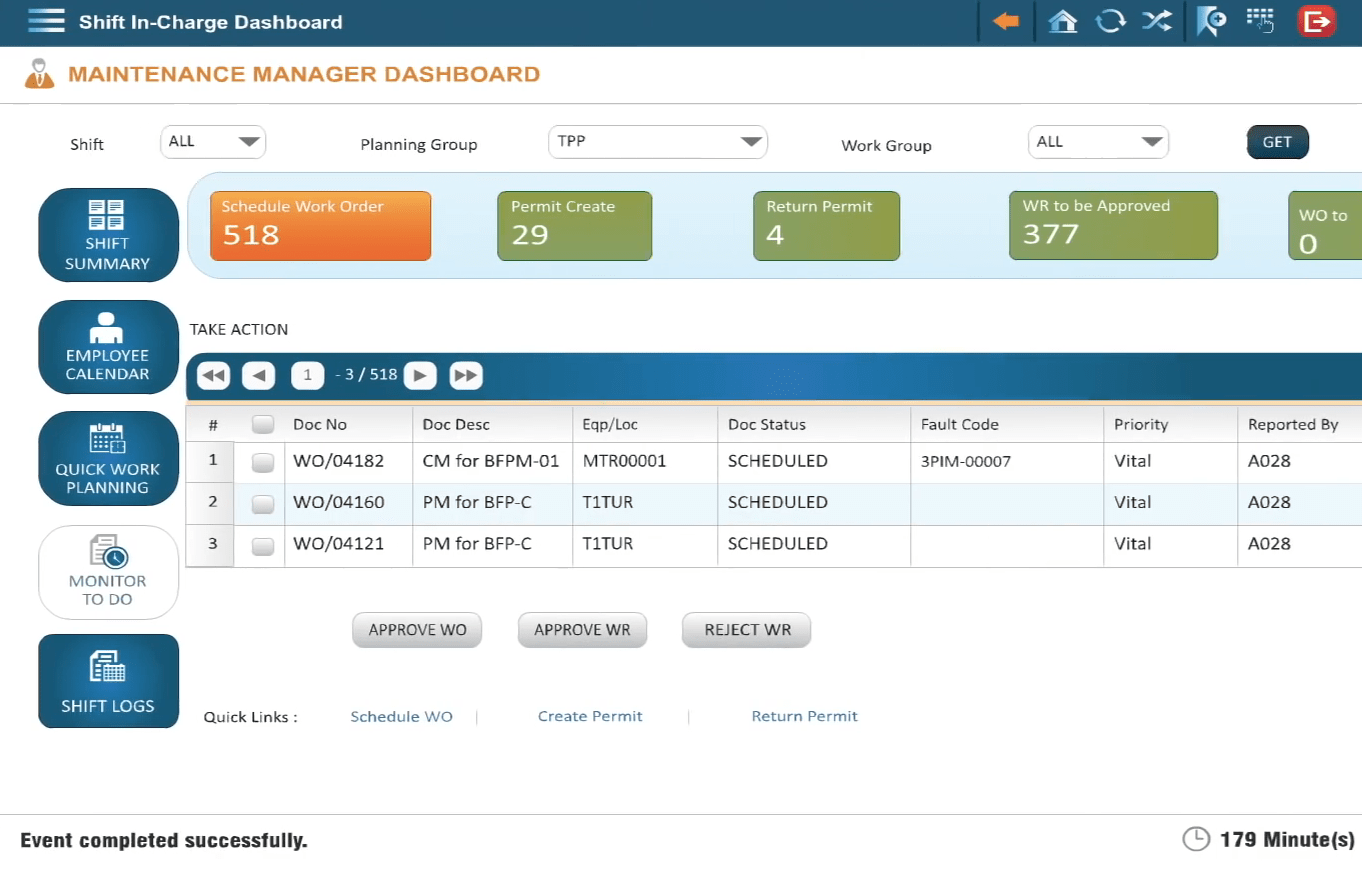1362x870 pixels.
Task: Select checkbox for WO/04182 row
Action: pos(262,462)
